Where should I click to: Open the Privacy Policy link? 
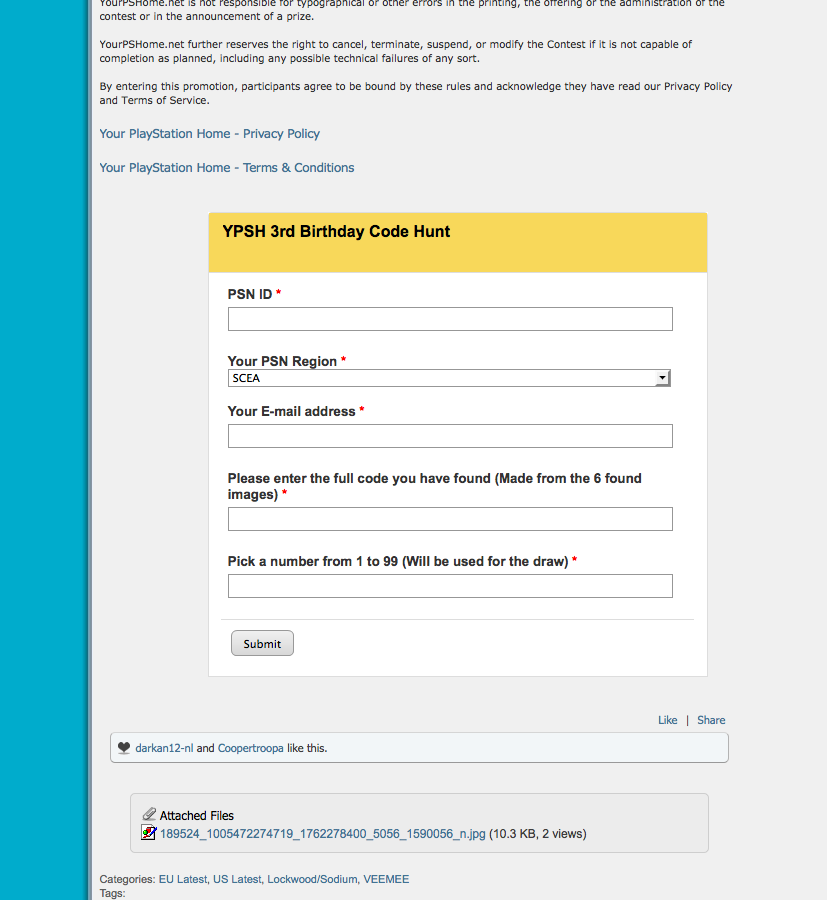(x=209, y=134)
